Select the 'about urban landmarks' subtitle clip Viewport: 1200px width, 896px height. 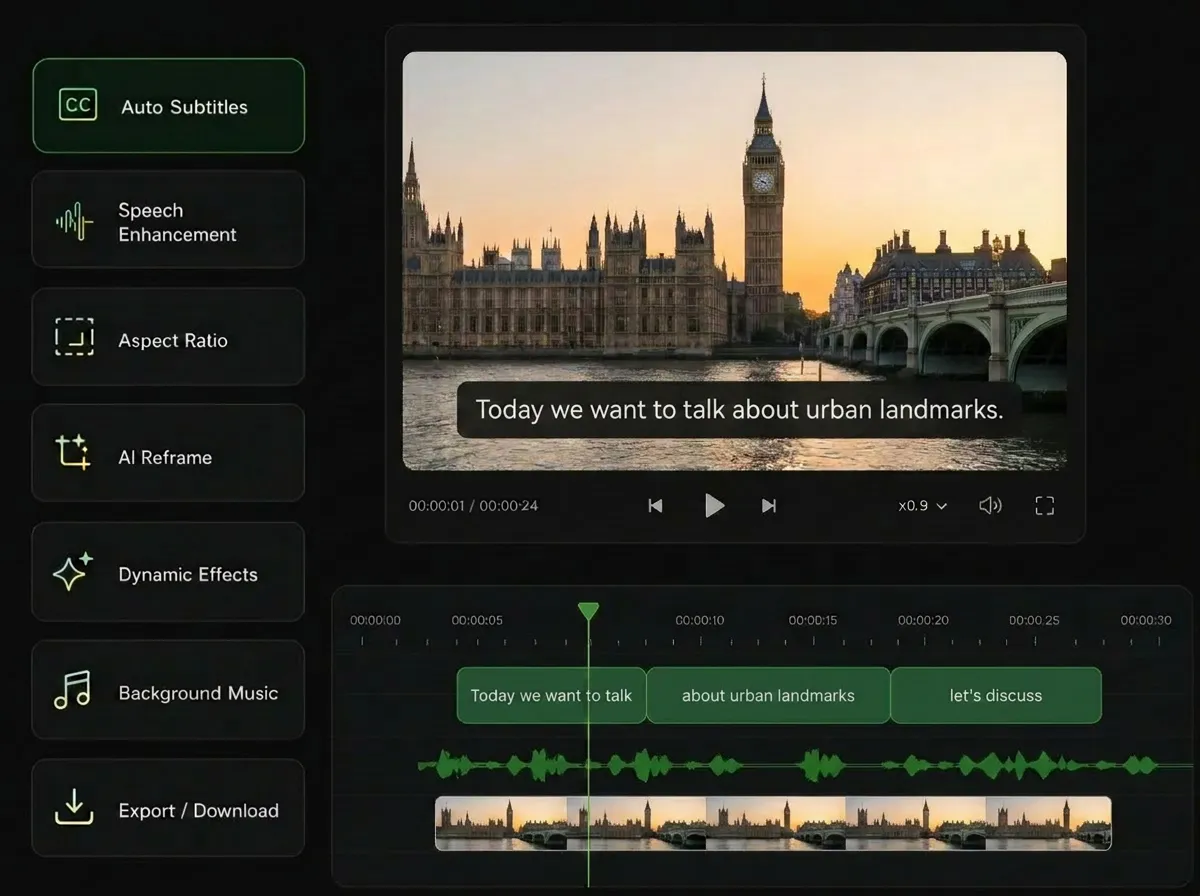click(768, 695)
